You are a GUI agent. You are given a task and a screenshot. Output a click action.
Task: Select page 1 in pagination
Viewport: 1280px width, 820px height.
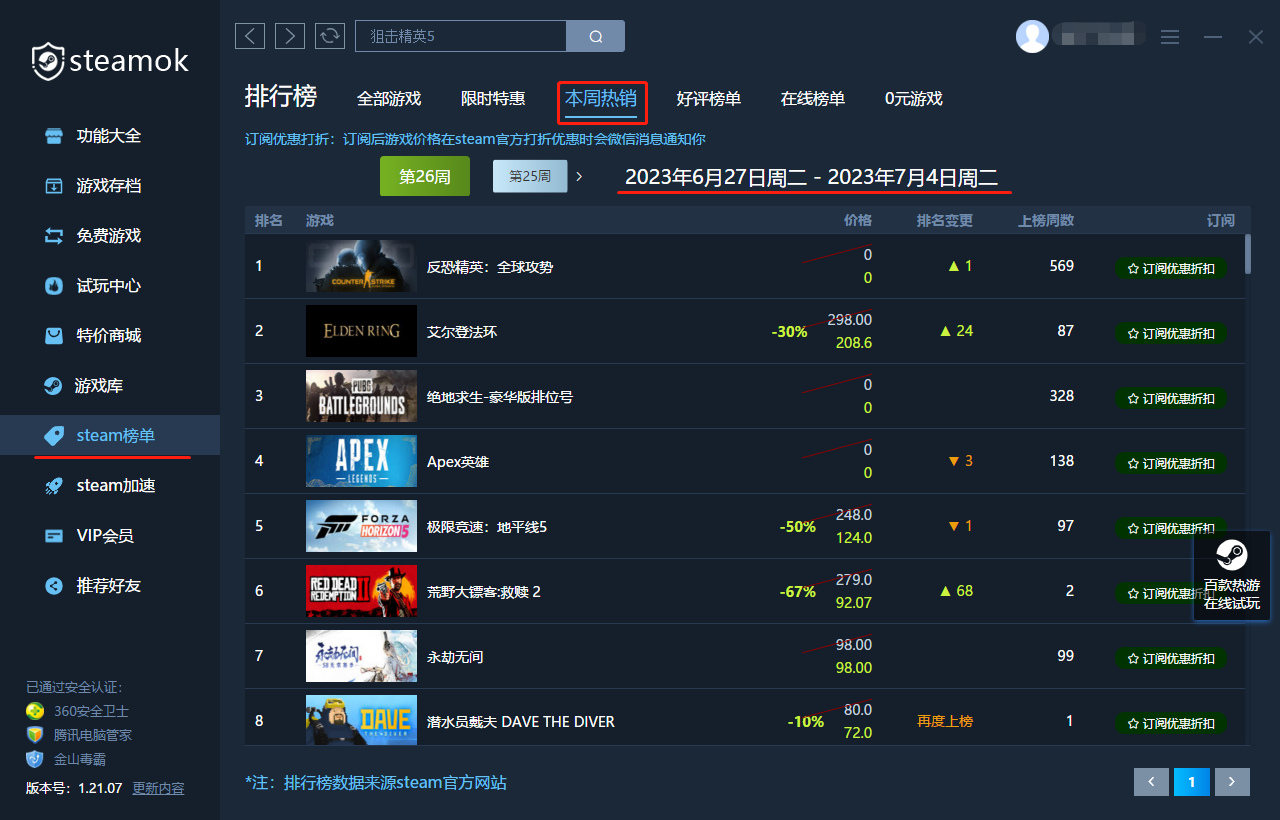point(1192,782)
